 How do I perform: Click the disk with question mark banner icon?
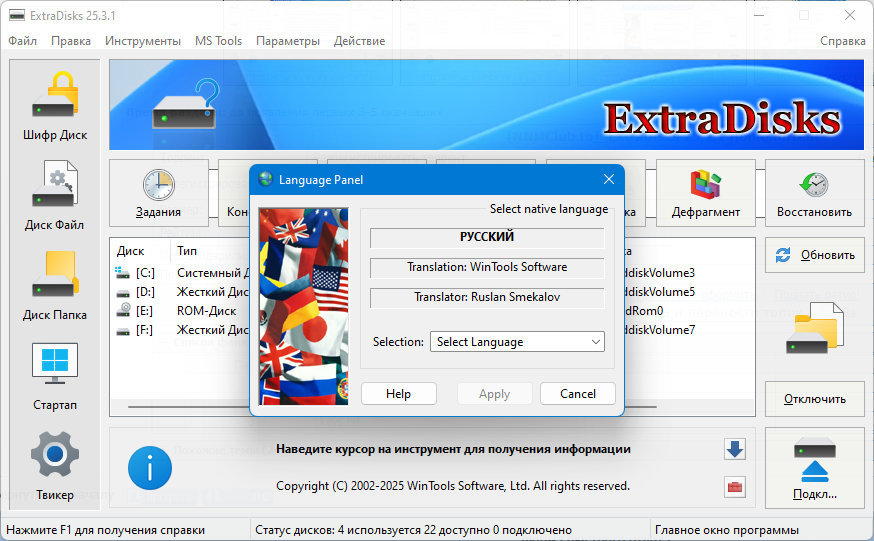click(186, 104)
